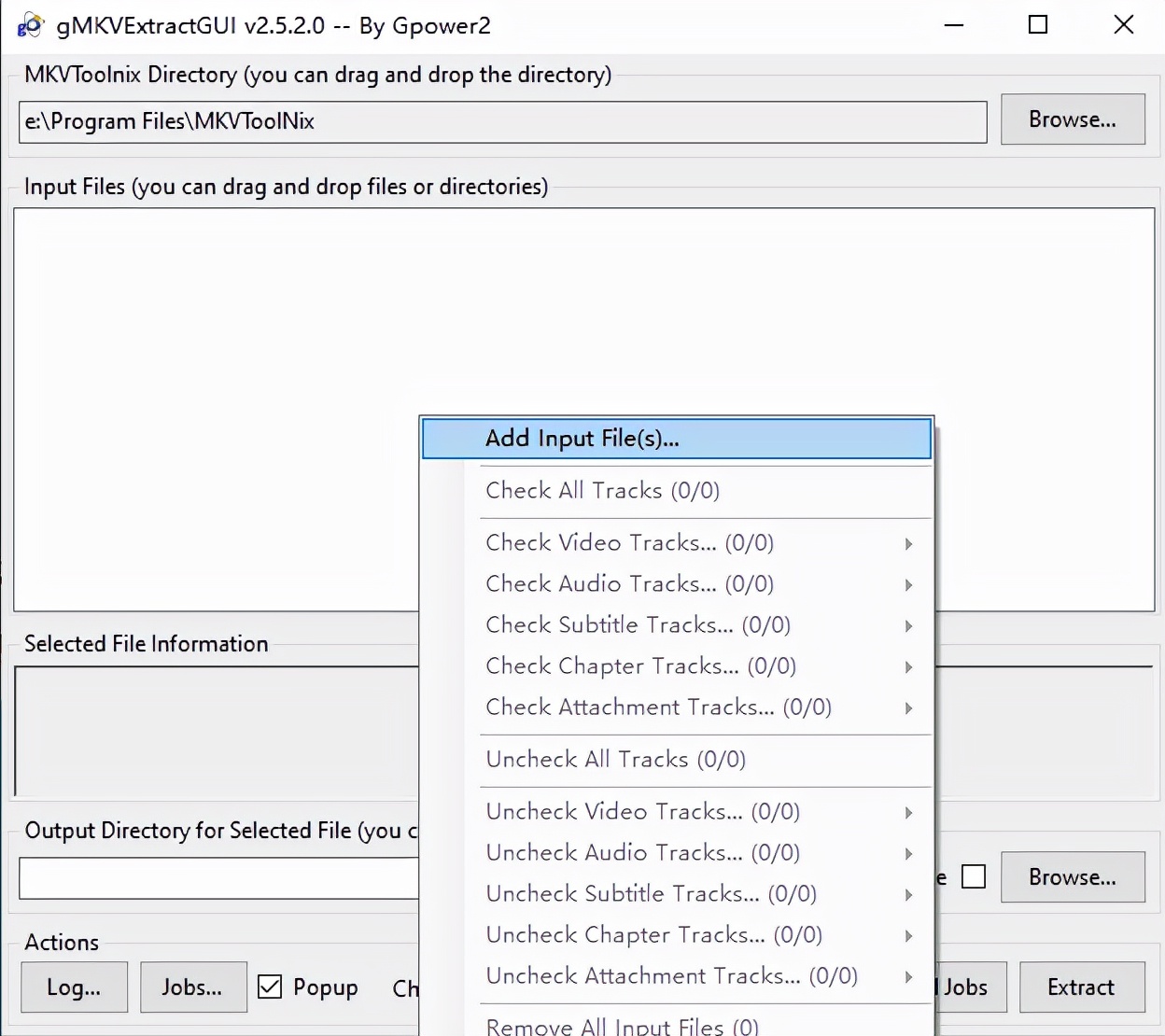Click the Extract button
Image resolution: width=1165 pixels, height=1036 pixels.
pos(1082,987)
